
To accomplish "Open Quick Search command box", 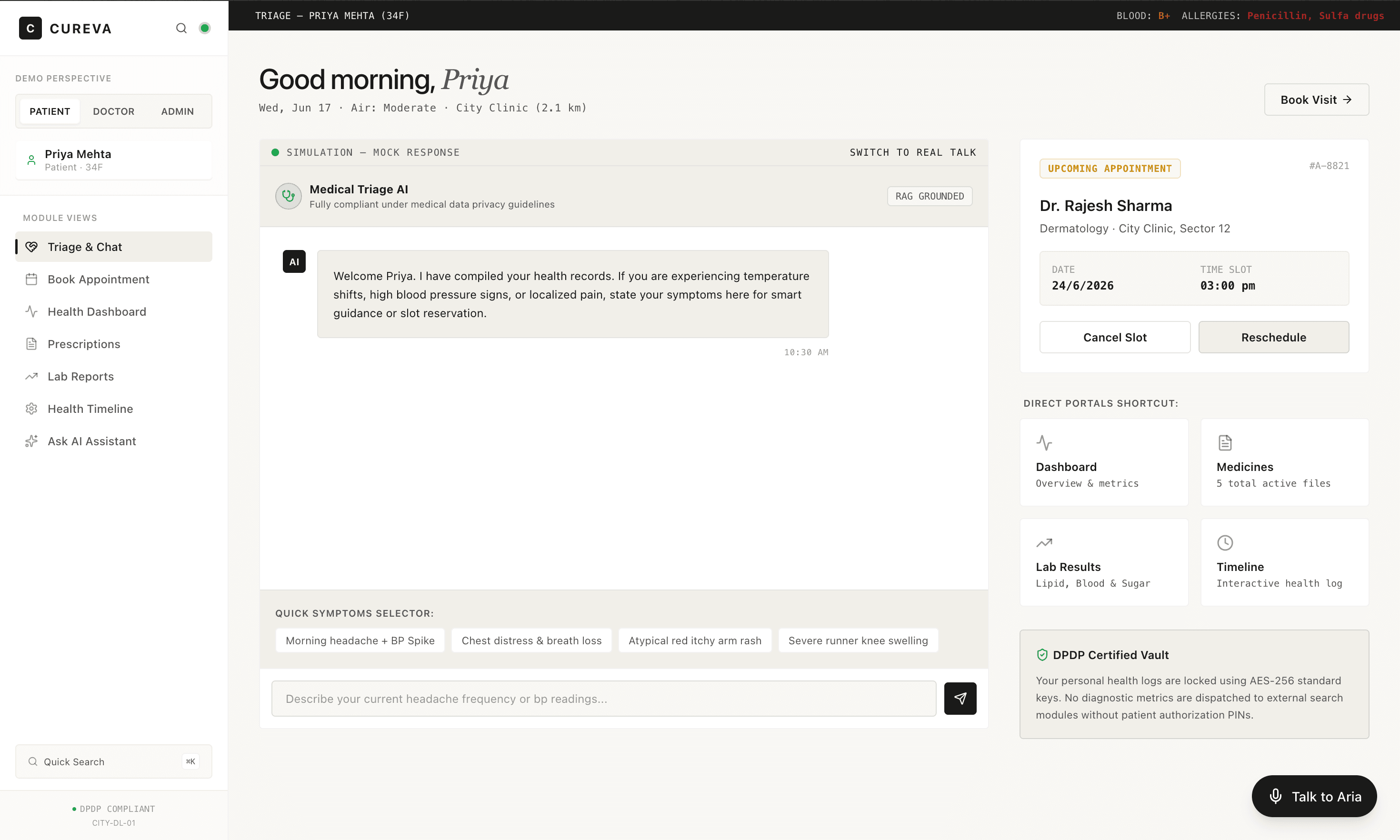I will click(x=114, y=761).
